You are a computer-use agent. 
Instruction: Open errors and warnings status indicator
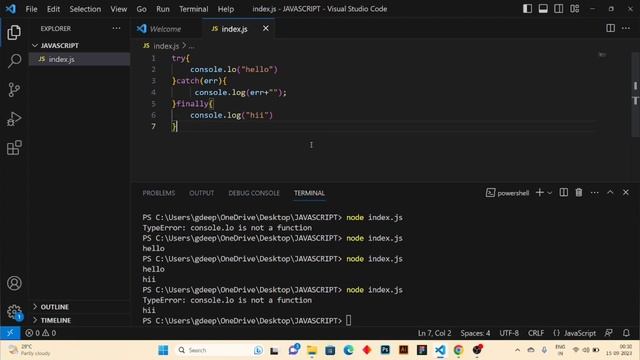tap(40, 333)
